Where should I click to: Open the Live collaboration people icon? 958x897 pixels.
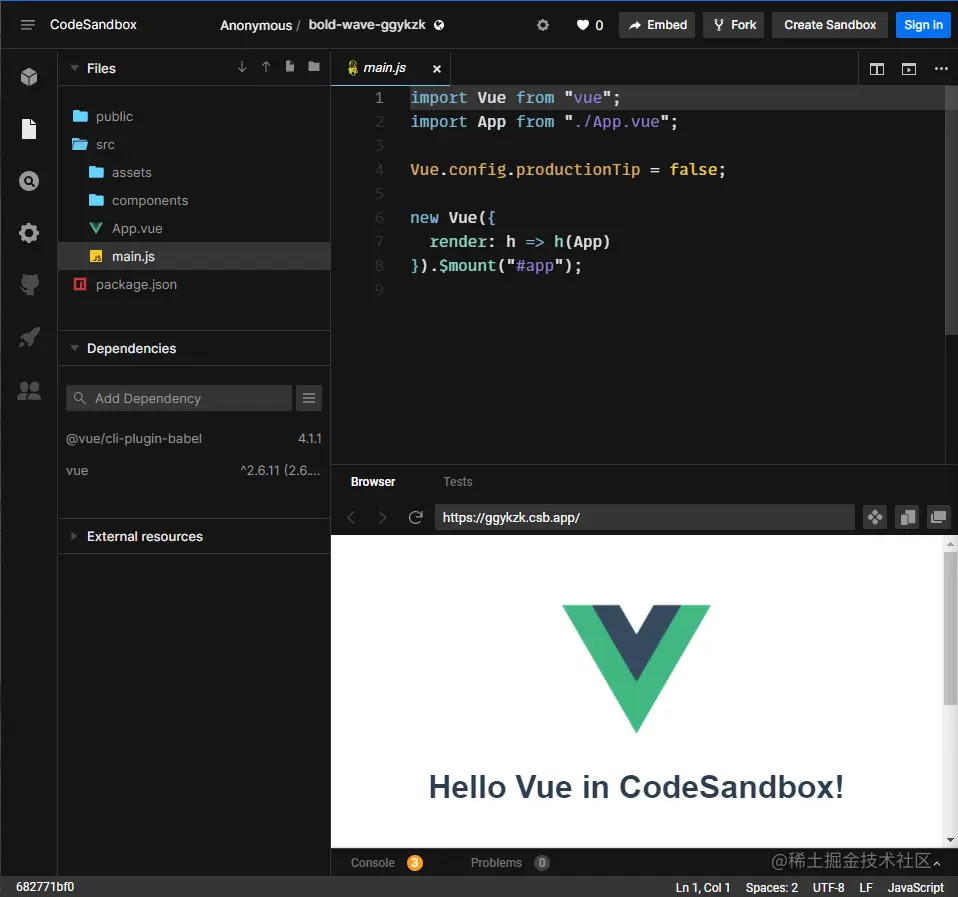tap(29, 390)
